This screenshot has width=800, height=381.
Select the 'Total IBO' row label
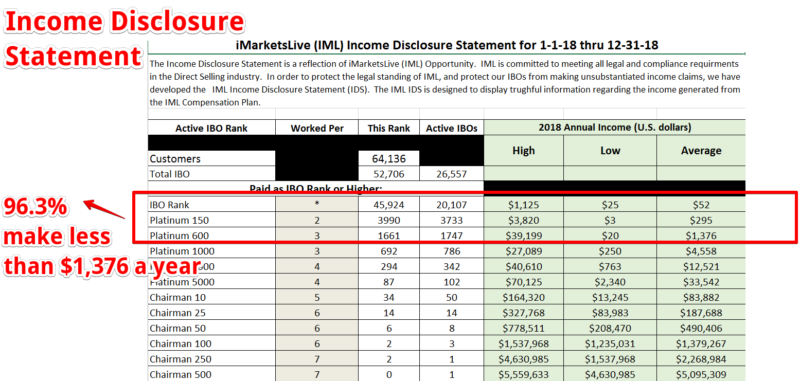(x=211, y=174)
